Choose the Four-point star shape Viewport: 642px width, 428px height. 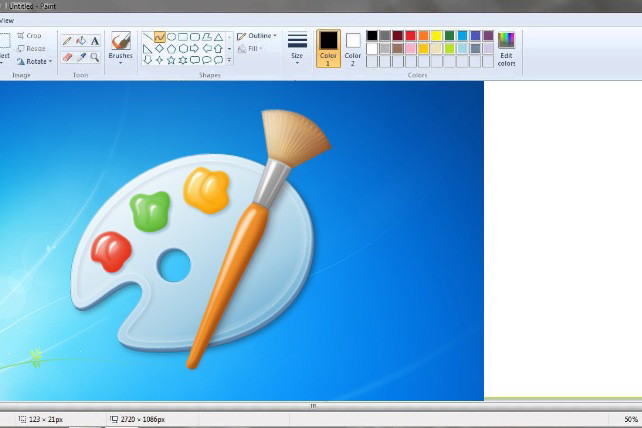click(160, 60)
